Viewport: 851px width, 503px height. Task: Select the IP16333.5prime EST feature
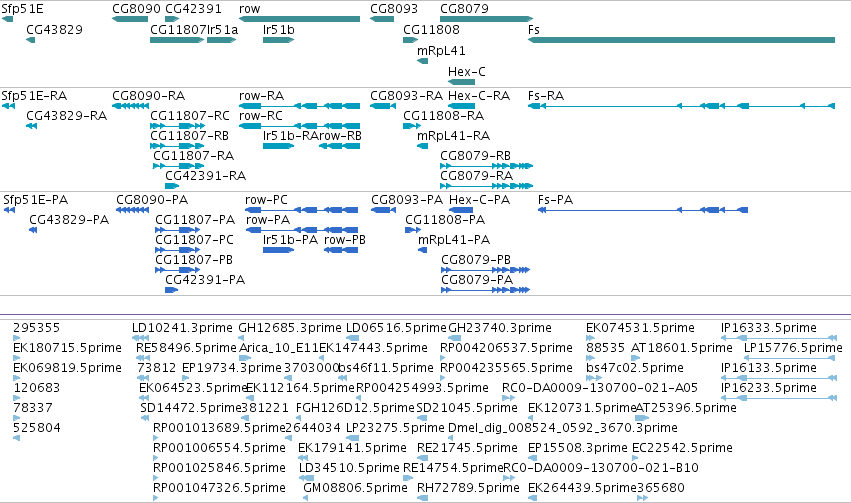click(x=778, y=338)
